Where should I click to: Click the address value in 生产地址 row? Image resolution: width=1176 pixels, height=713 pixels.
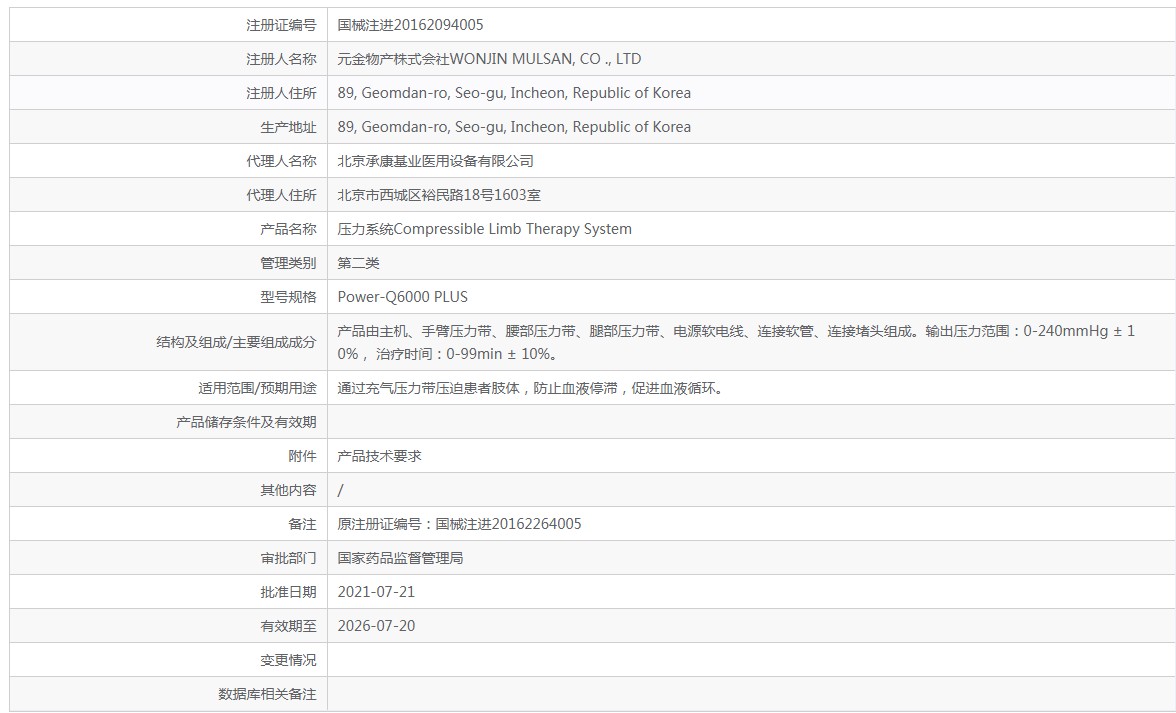(514, 127)
